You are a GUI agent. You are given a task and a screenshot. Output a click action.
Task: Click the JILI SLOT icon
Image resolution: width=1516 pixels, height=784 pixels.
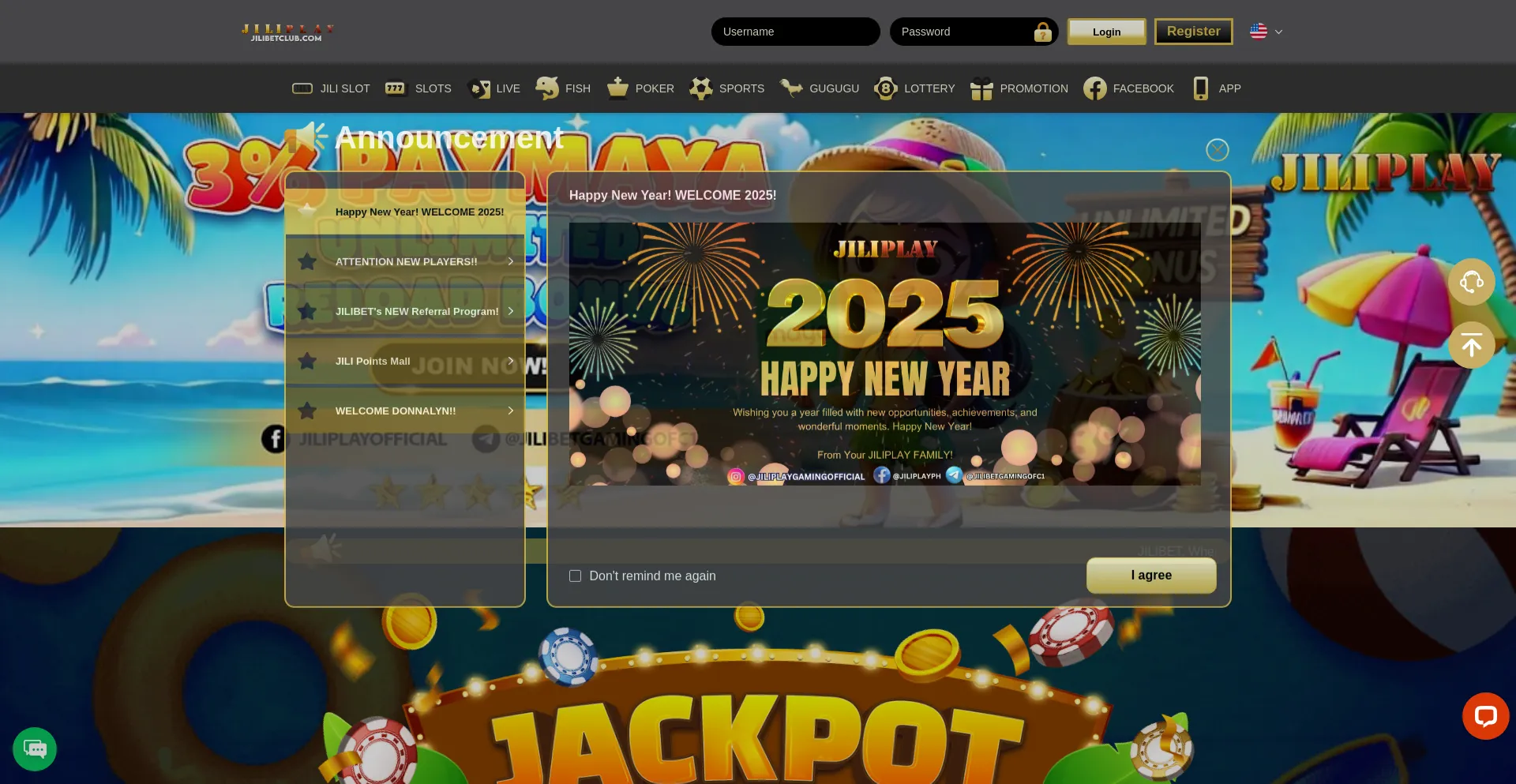coord(302,88)
